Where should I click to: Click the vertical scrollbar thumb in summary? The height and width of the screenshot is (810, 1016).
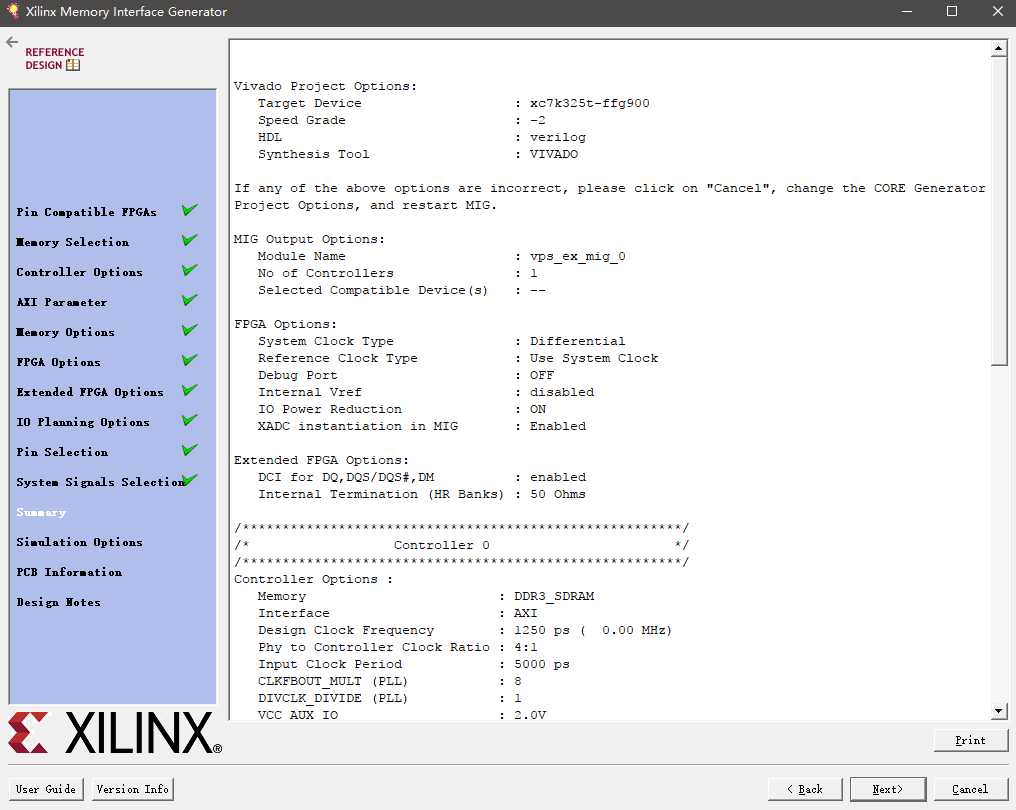pos(999,211)
